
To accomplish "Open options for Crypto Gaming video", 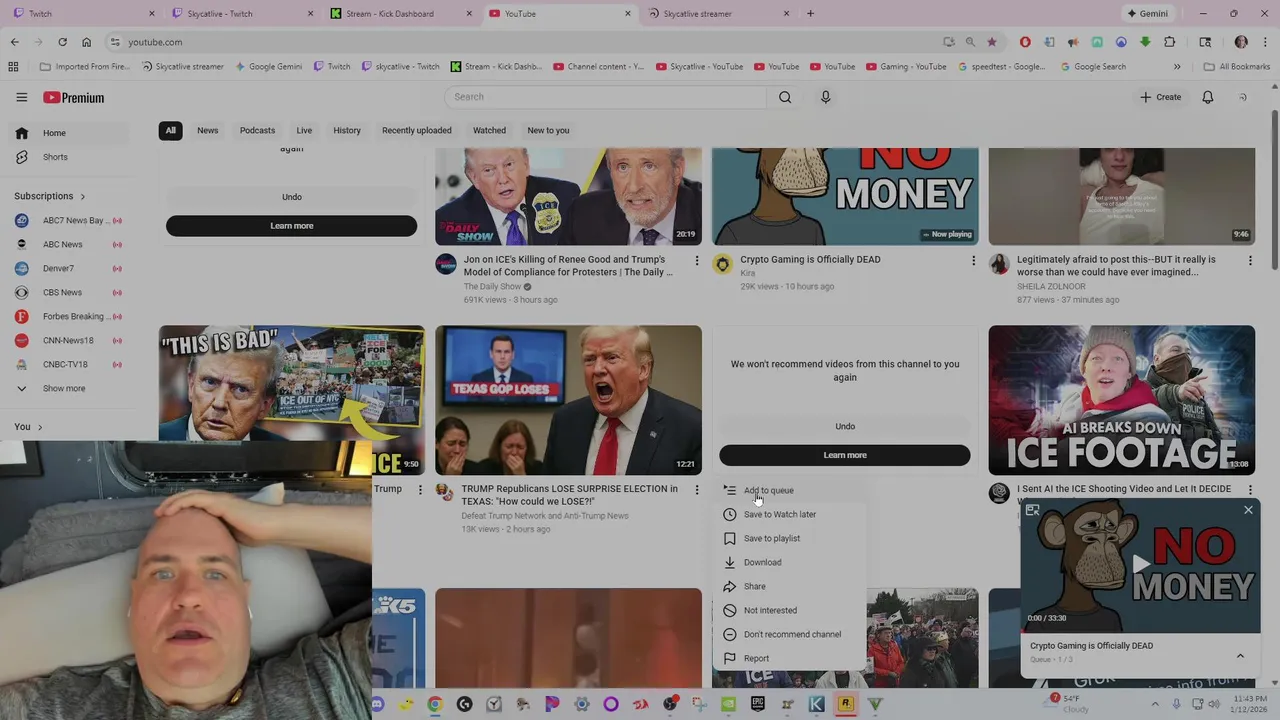I will (973, 261).
